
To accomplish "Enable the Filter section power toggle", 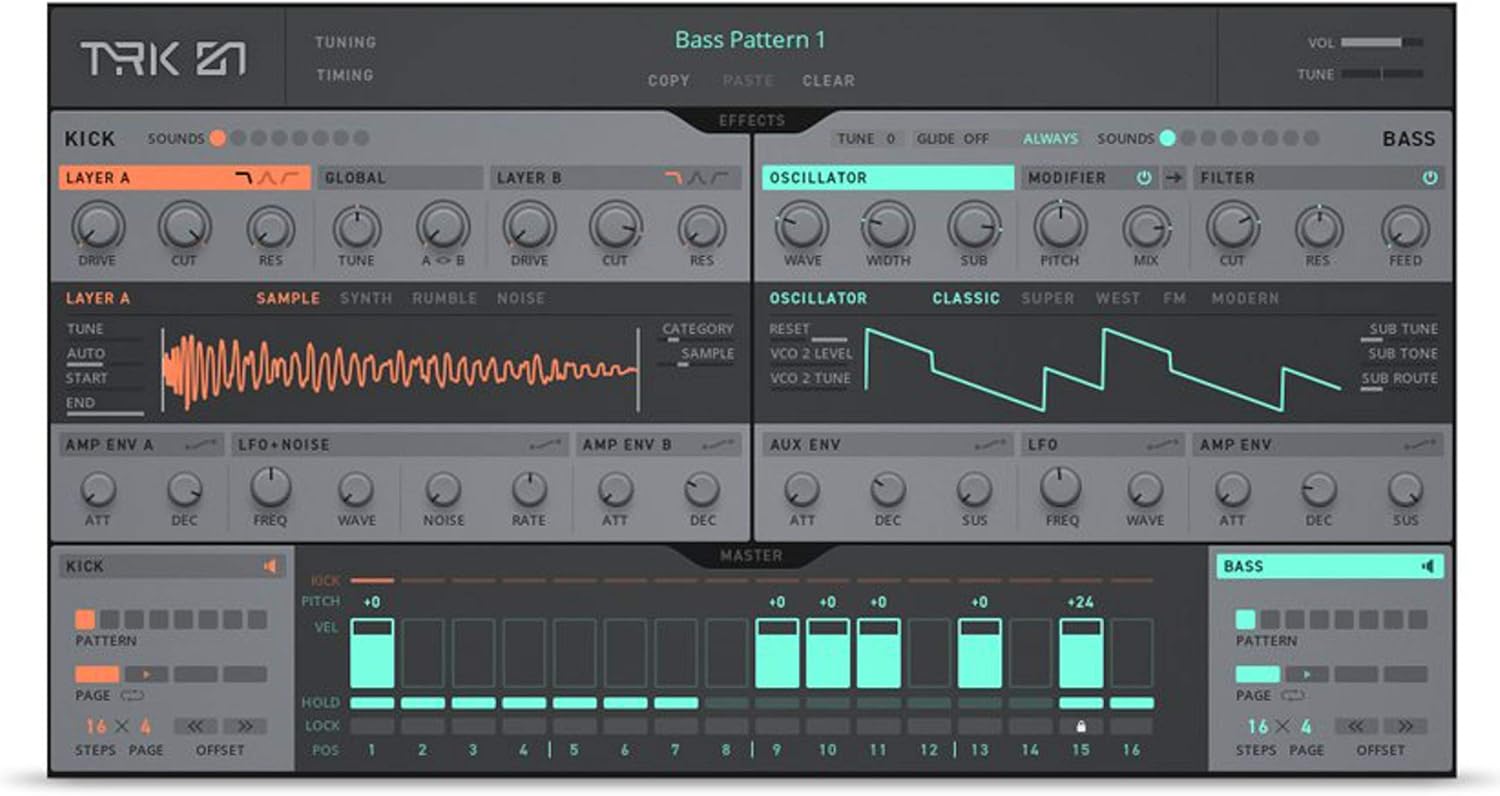I will (x=1430, y=177).
